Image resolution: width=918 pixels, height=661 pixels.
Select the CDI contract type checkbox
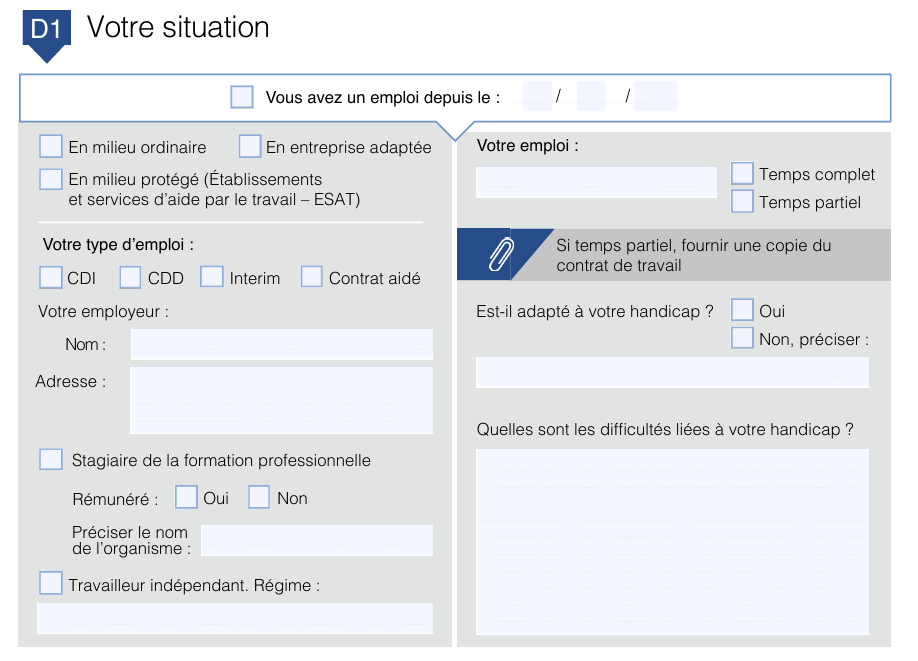(51, 277)
